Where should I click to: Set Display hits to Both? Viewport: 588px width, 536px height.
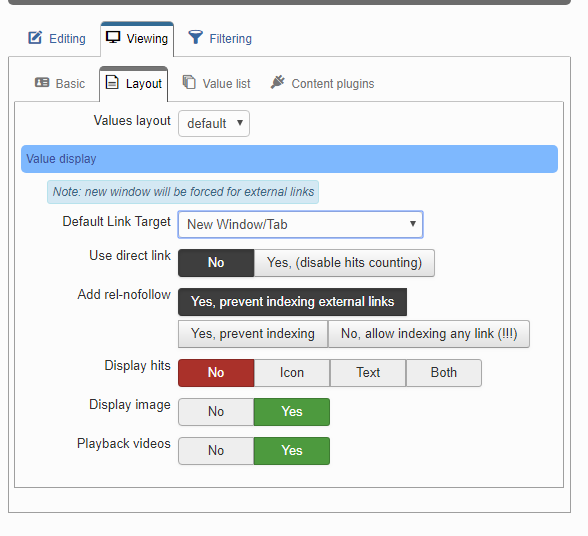click(444, 373)
